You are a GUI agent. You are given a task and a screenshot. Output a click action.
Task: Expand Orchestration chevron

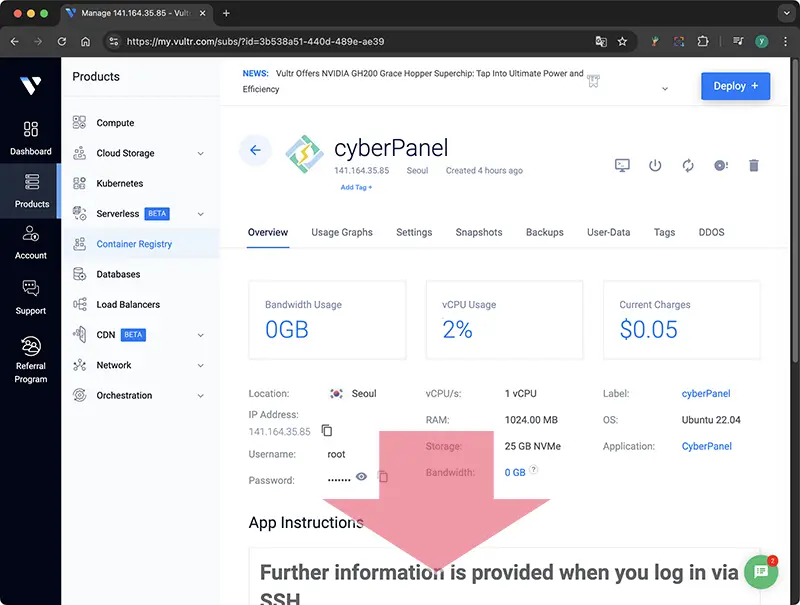[201, 396]
